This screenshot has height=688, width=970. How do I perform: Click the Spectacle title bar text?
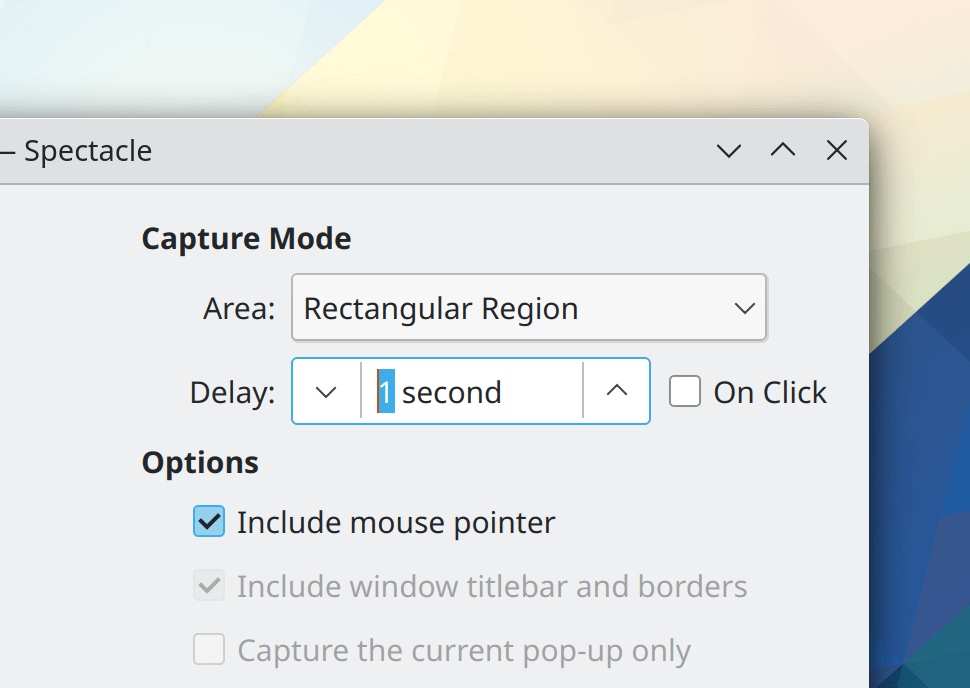(88, 151)
